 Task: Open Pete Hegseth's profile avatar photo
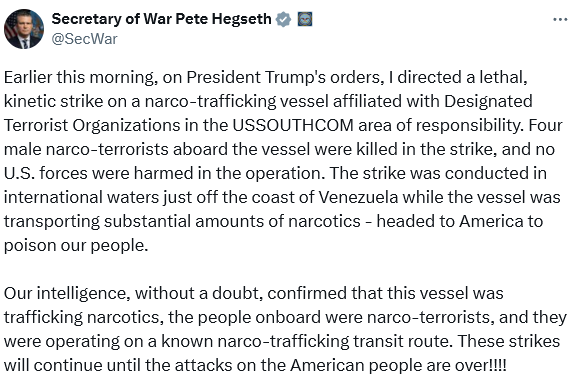[24, 29]
